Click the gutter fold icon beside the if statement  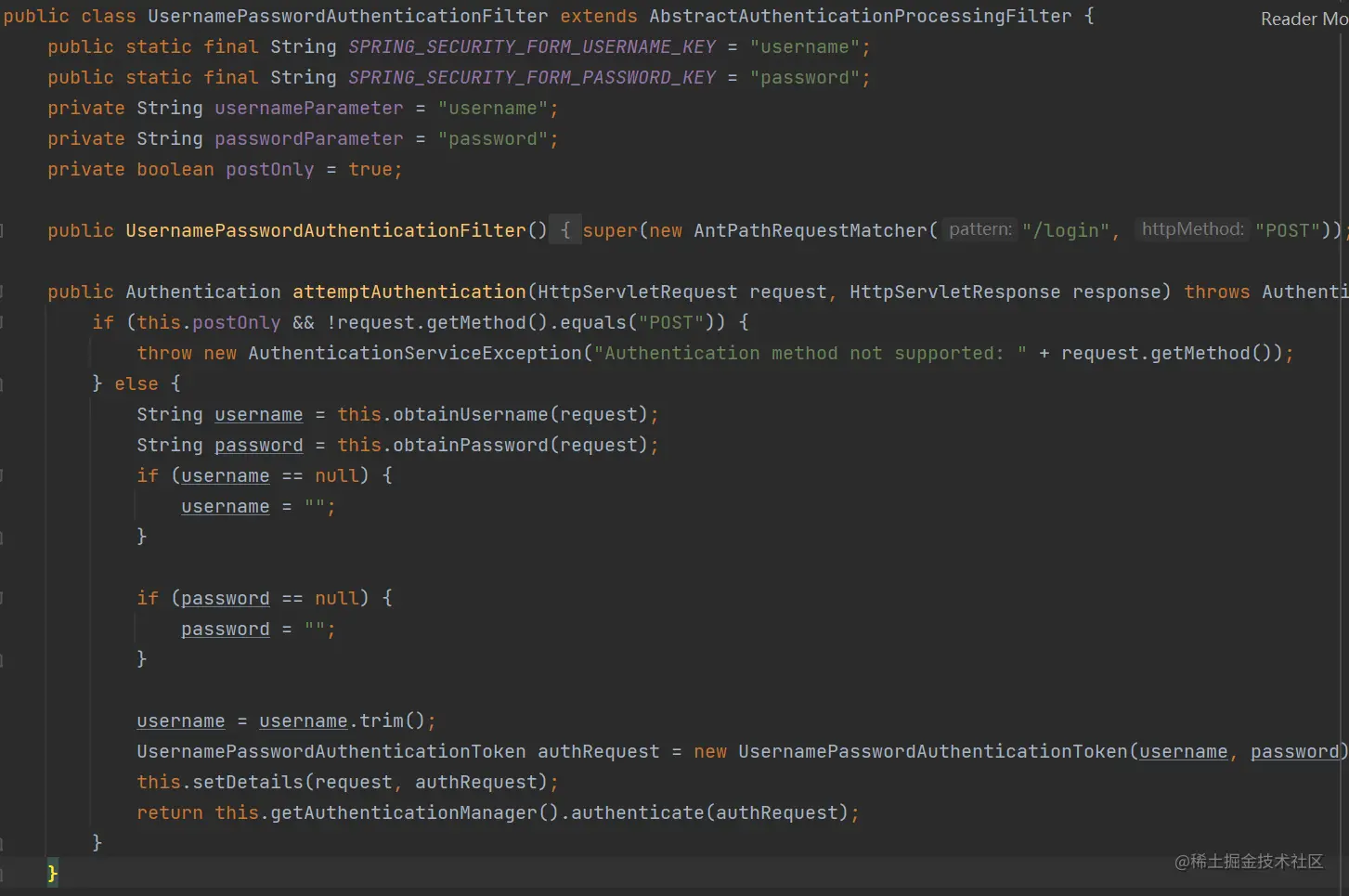tap(5, 322)
